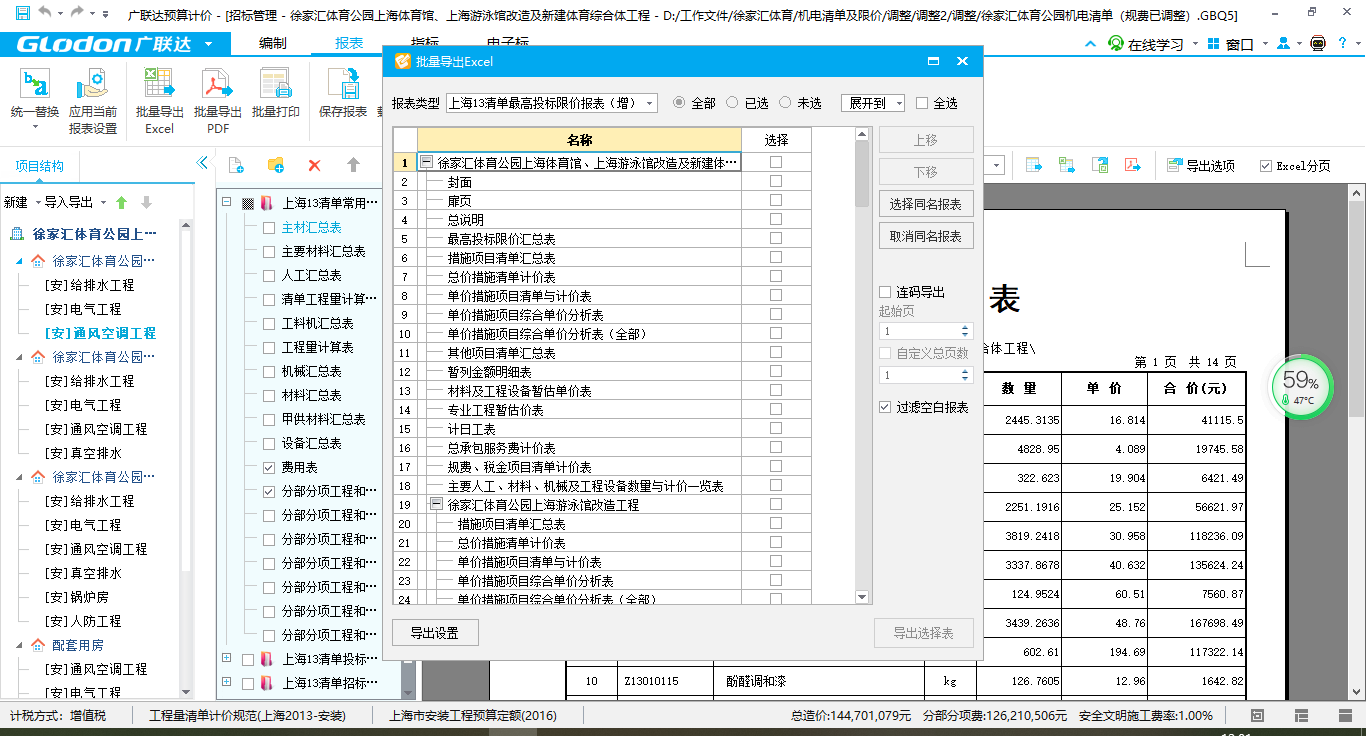The width and height of the screenshot is (1366, 736).
Task: Click the 59% temperature widget
Action: point(1301,387)
